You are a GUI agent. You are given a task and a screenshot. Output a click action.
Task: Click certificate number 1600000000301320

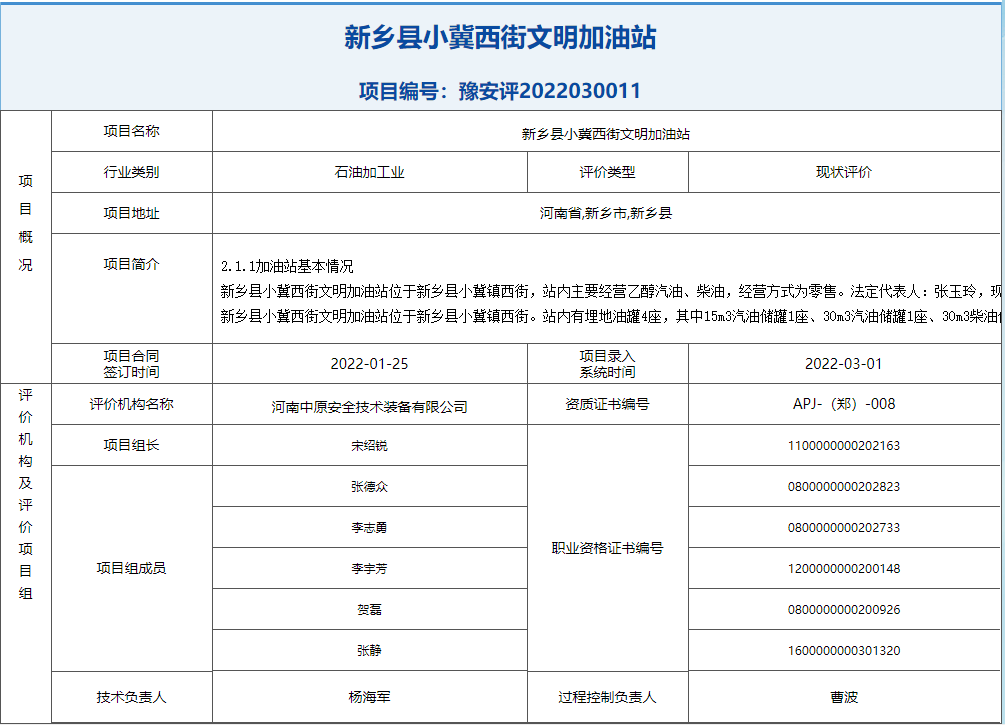click(843, 651)
